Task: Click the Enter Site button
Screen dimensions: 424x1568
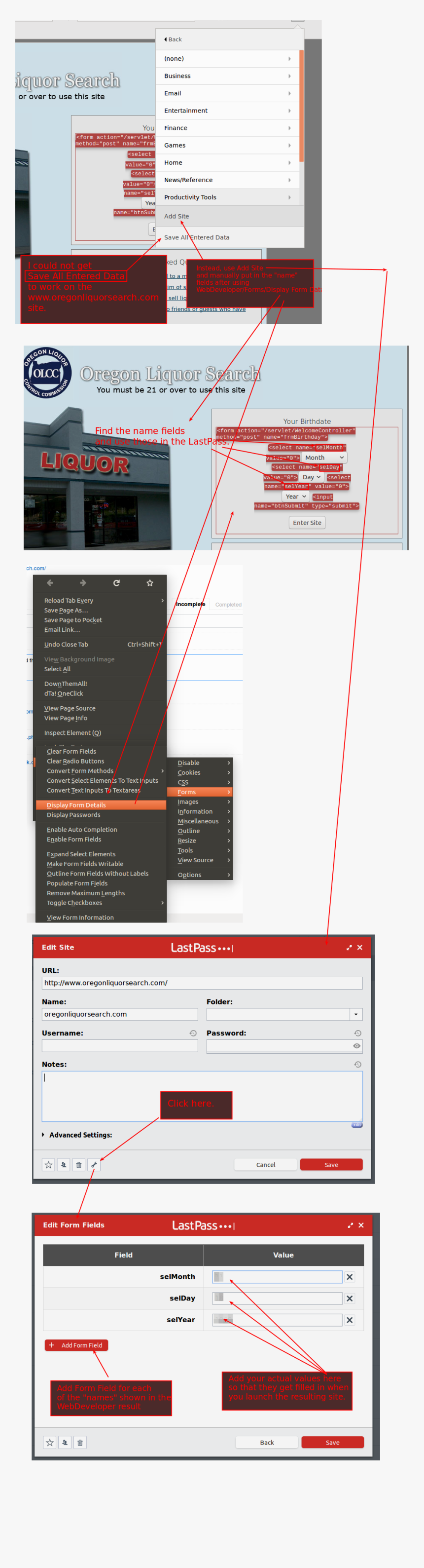Action: [x=307, y=523]
